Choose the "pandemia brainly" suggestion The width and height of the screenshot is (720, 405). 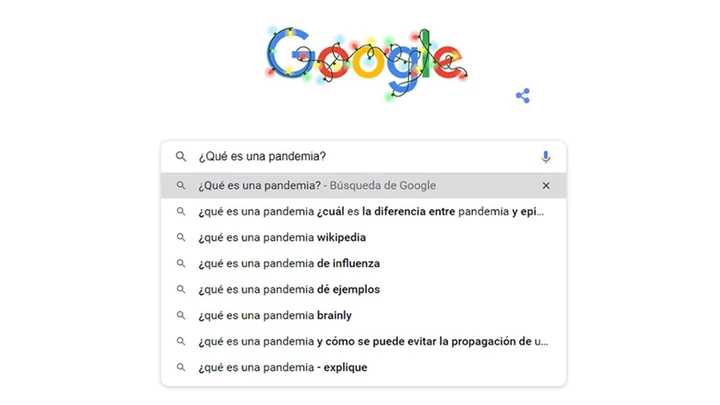pyautogui.click(x=275, y=316)
